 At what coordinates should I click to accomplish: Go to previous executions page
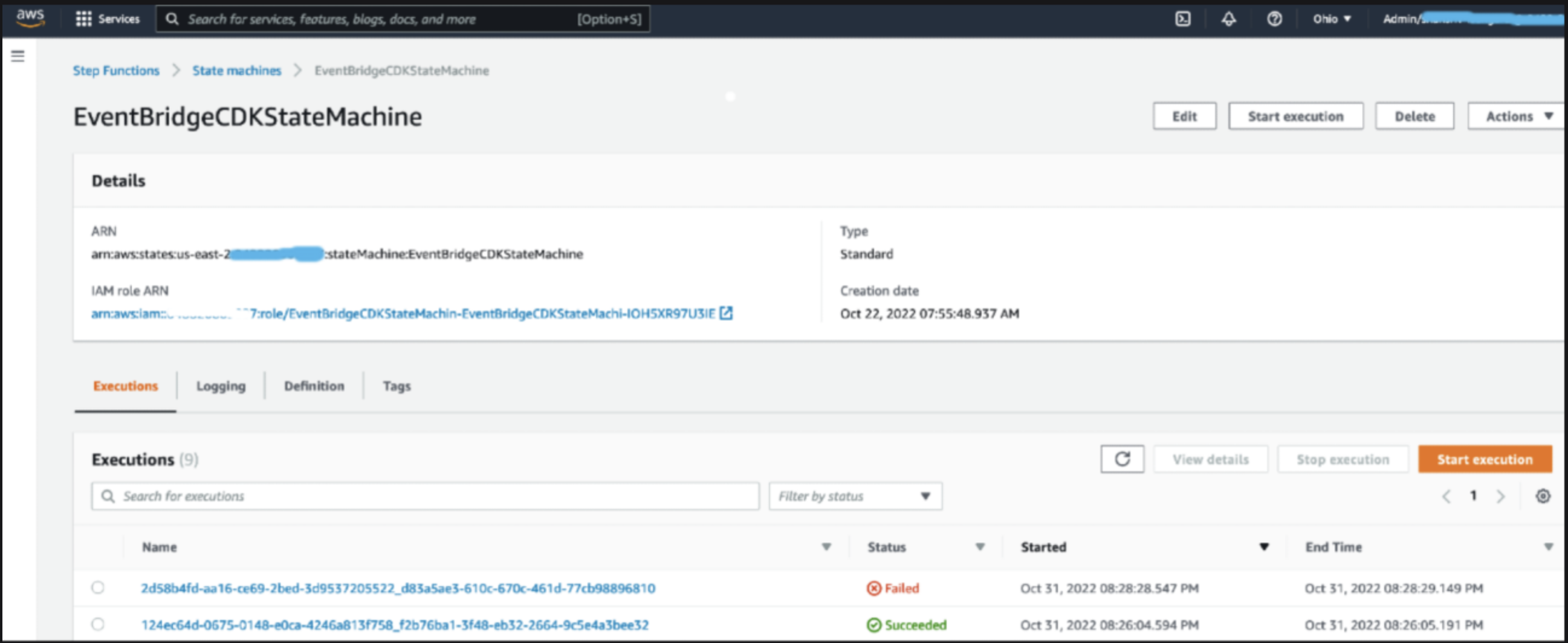pyautogui.click(x=1447, y=496)
